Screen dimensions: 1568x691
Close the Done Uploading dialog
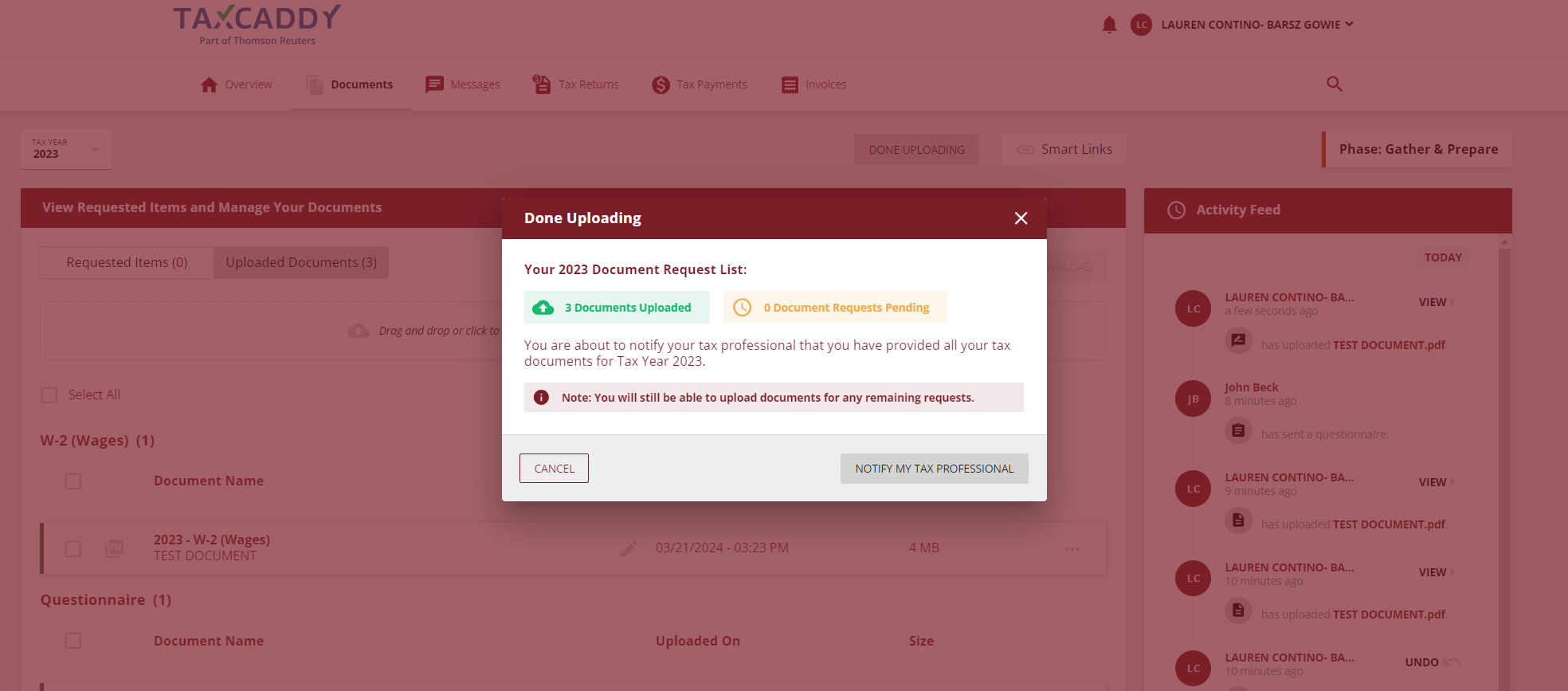(1021, 218)
